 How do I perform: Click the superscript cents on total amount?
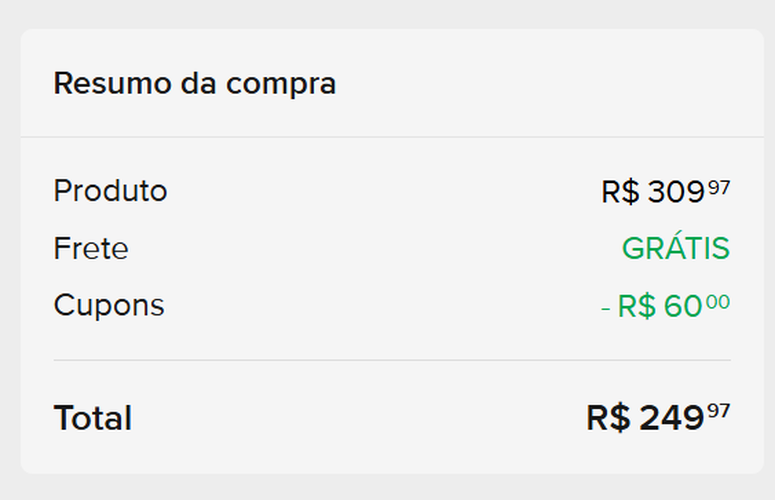(719, 411)
